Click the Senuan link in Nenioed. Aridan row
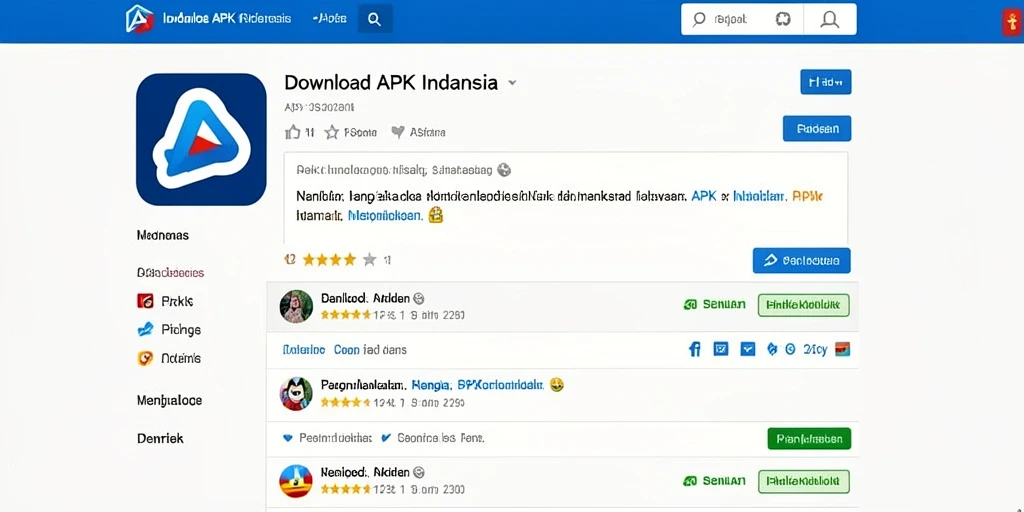The width and height of the screenshot is (1024, 512). pos(724,481)
